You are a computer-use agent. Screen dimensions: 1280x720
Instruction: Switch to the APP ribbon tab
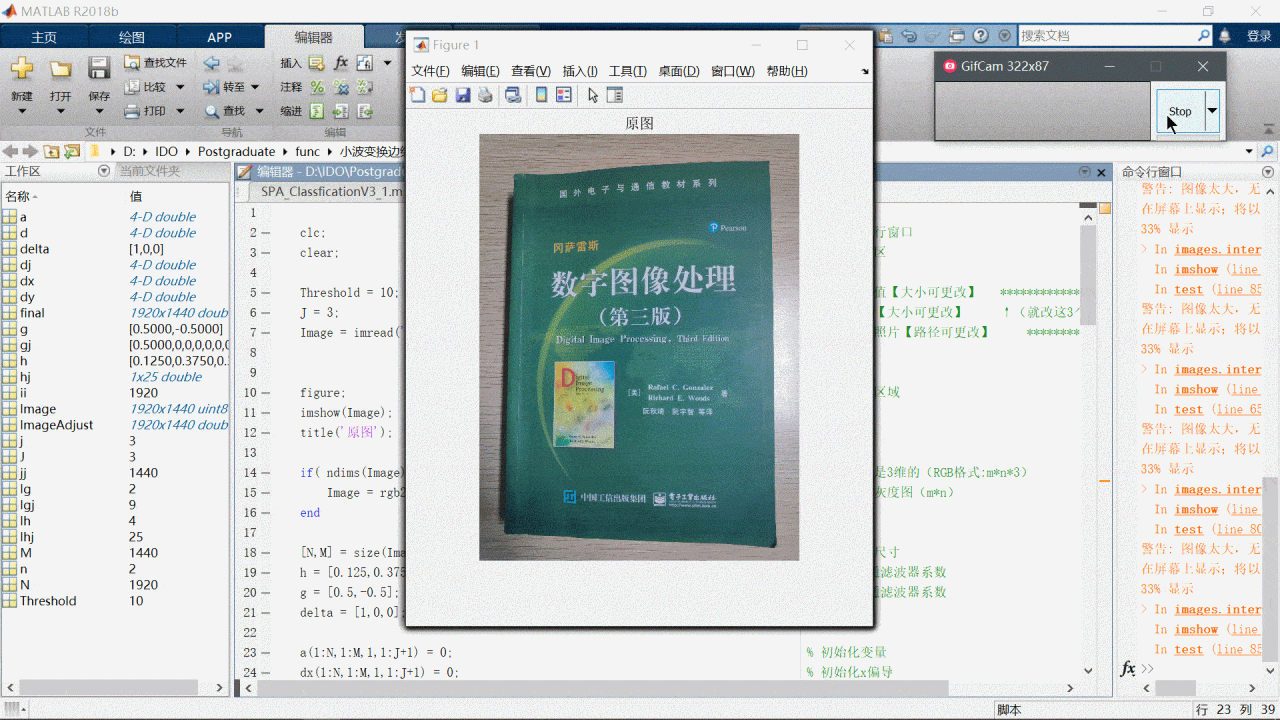pyautogui.click(x=220, y=37)
